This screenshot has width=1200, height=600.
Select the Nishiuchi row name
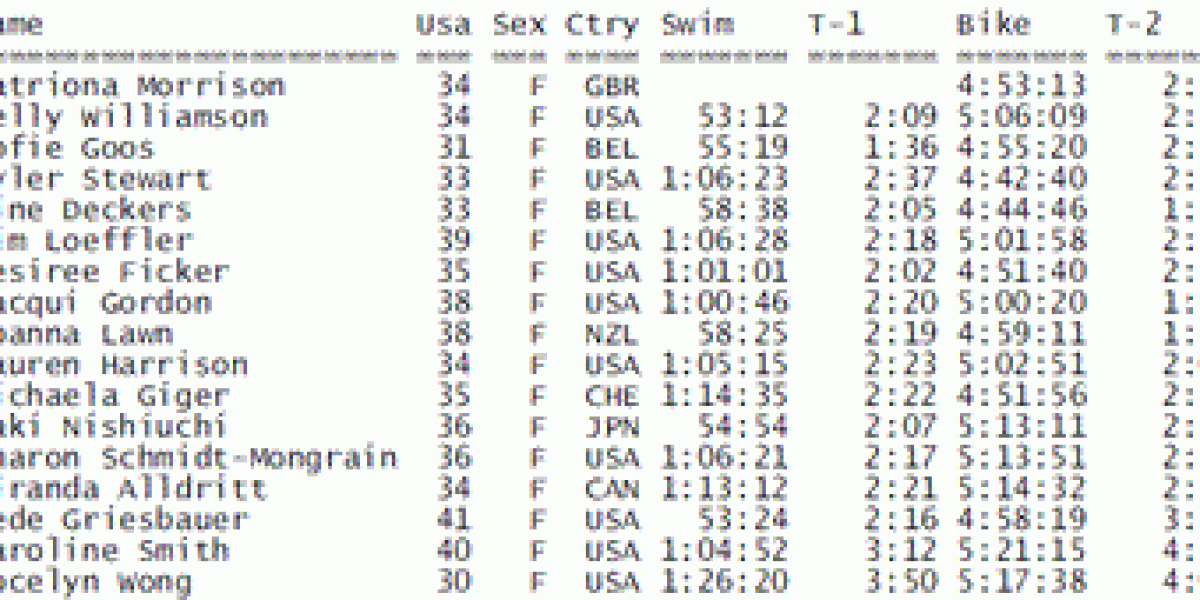pos(114,427)
